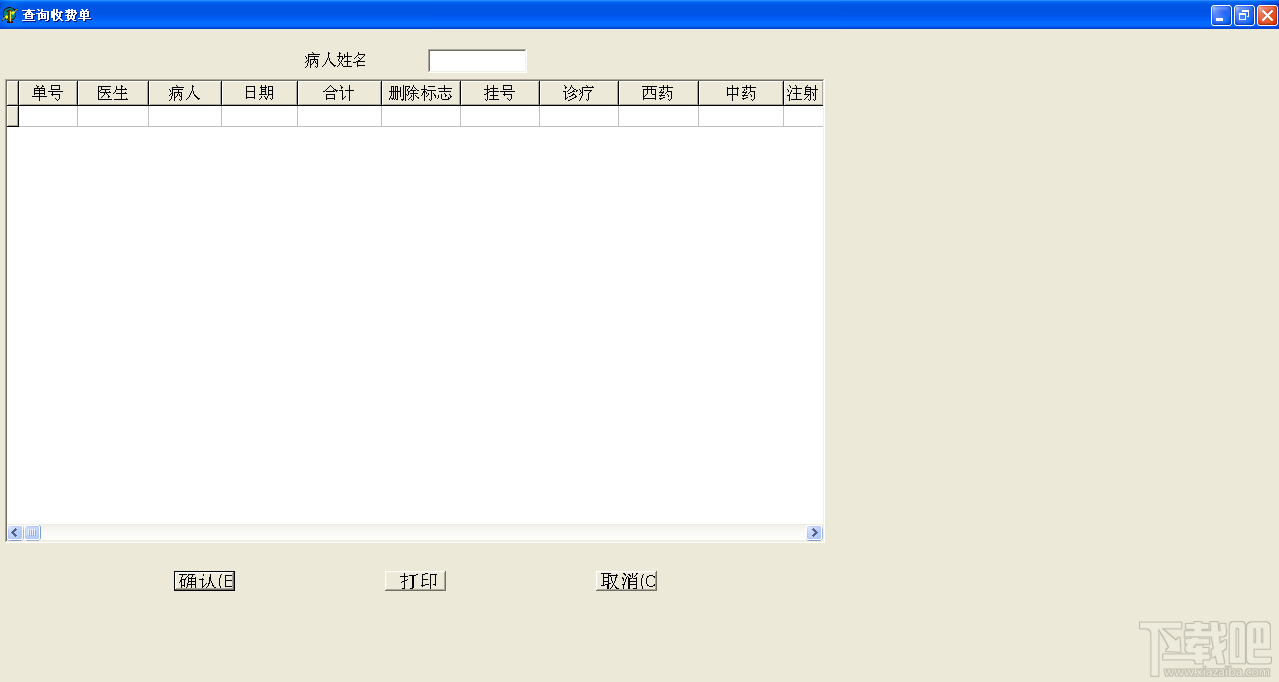Select the 合计 column header
1279x682 pixels.
click(x=338, y=92)
